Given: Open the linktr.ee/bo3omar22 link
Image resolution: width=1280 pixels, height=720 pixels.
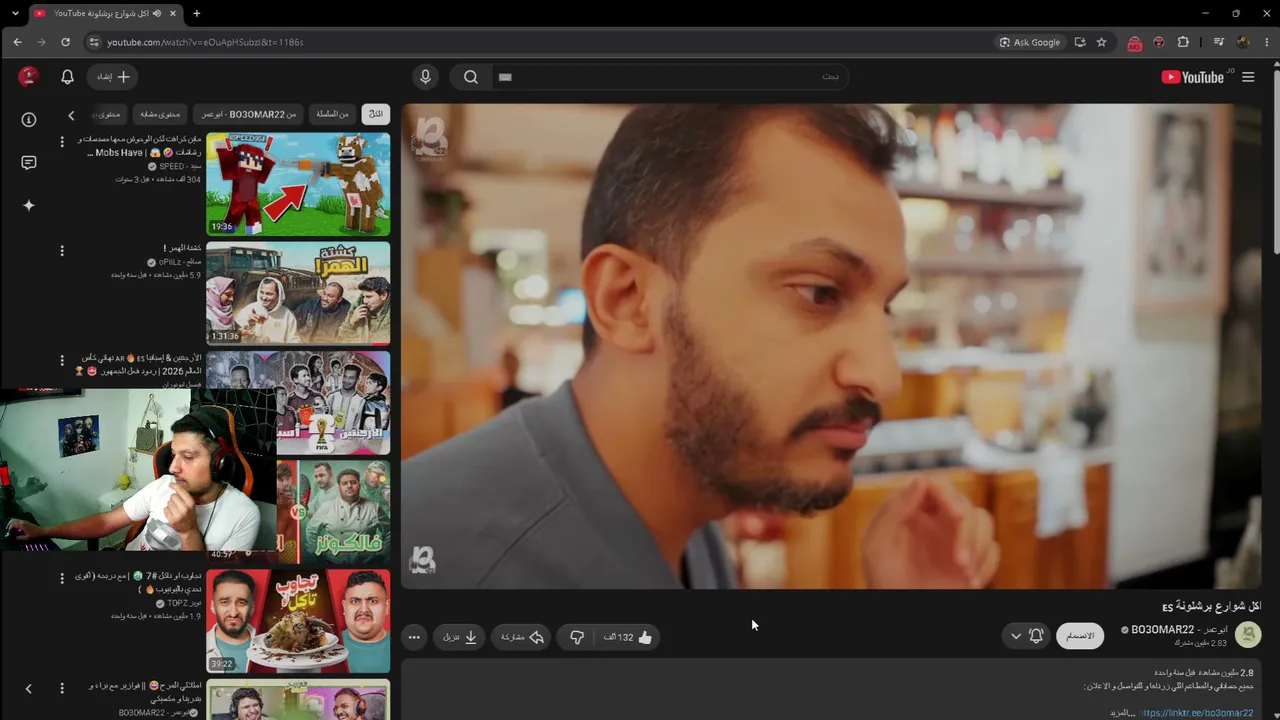Looking at the screenshot, I should tap(1197, 713).
